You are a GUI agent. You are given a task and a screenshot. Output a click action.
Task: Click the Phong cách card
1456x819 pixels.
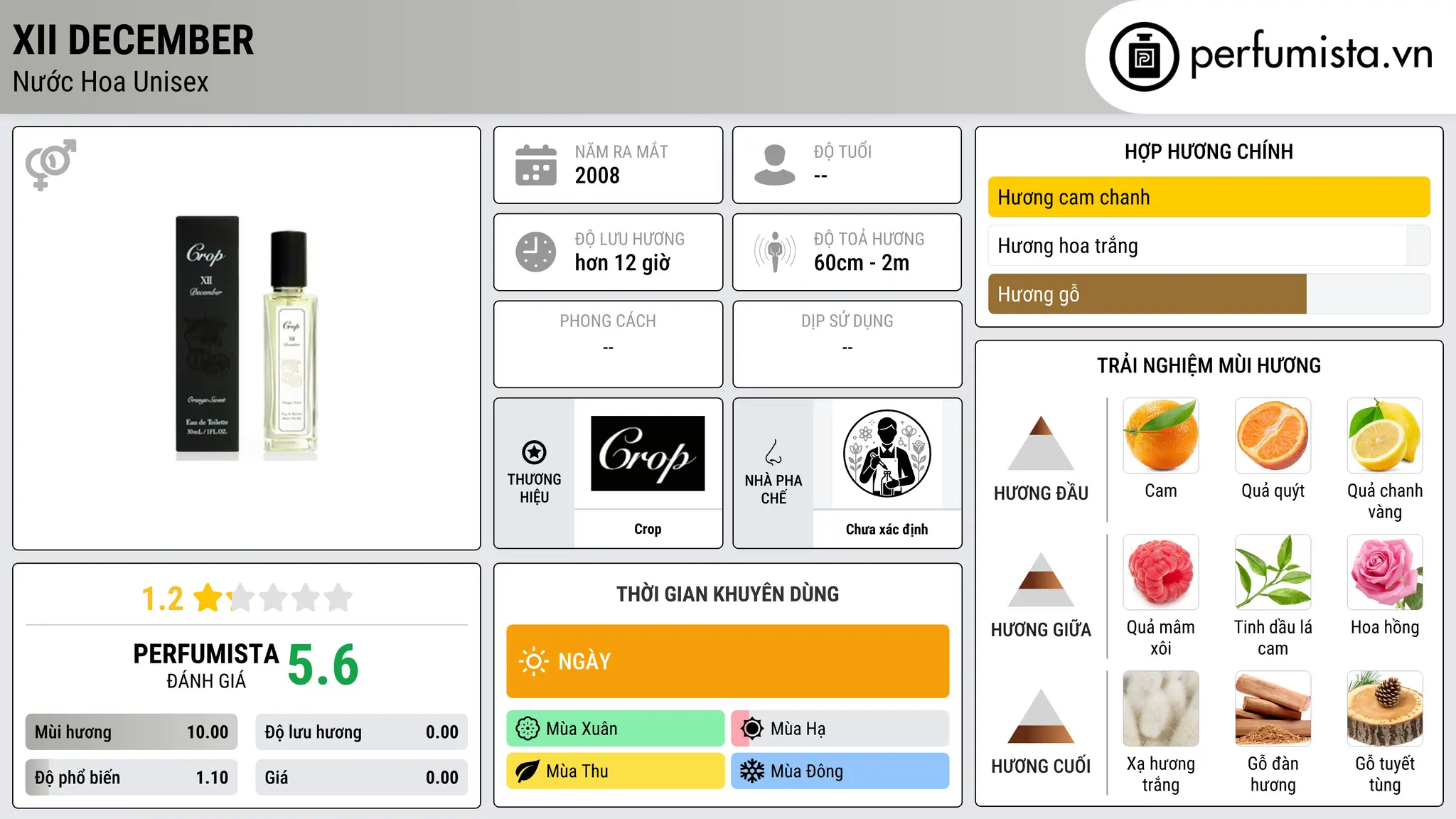pos(608,344)
